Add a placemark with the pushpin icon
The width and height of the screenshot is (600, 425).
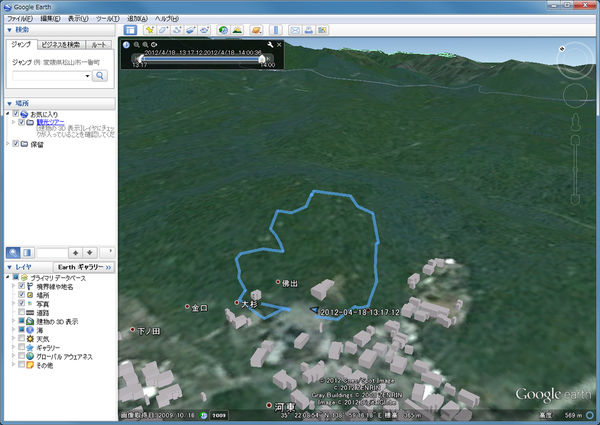tap(150, 30)
